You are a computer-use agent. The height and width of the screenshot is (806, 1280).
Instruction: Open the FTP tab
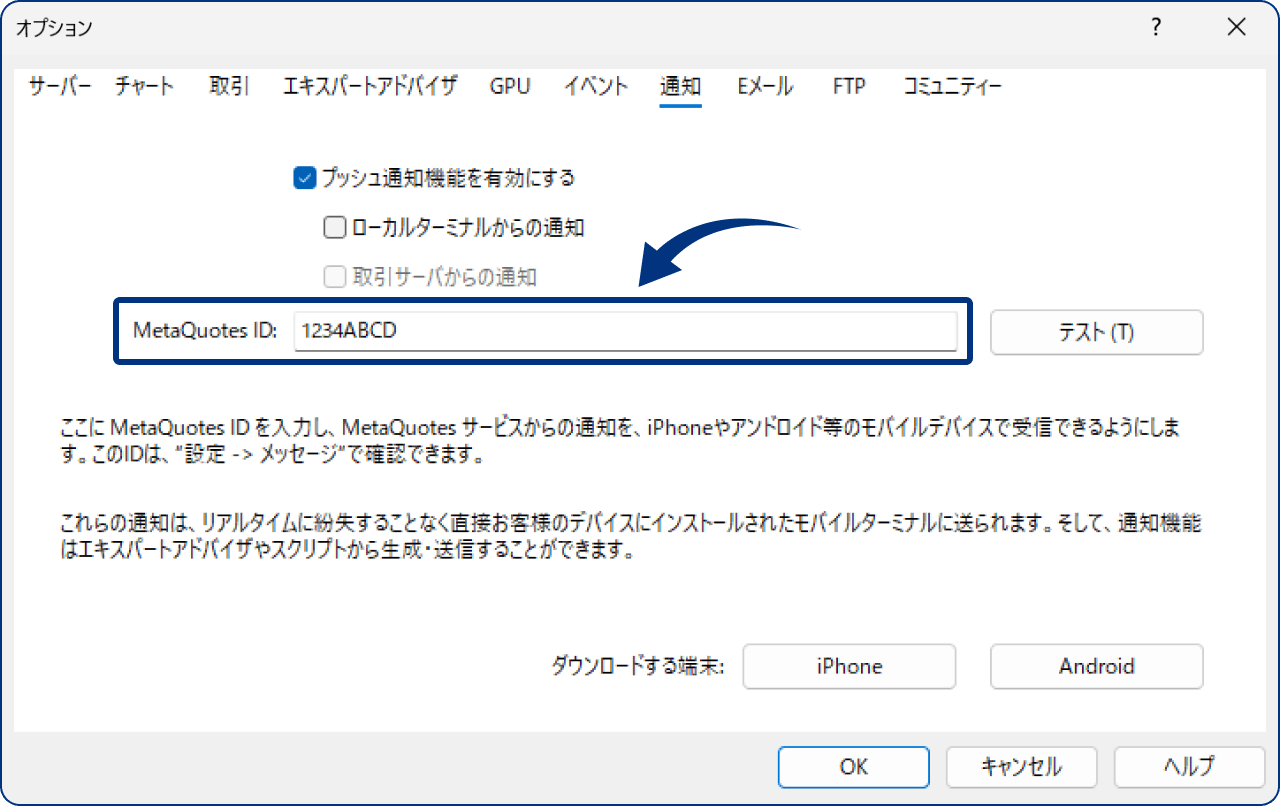click(848, 87)
